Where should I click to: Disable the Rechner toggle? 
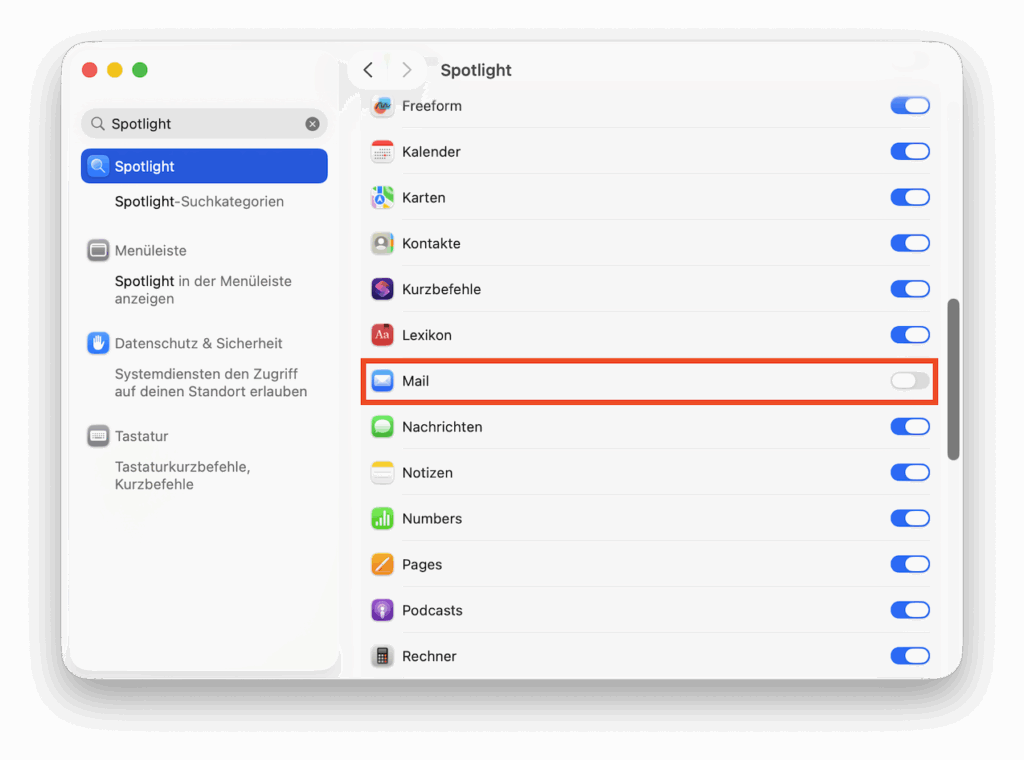coord(908,656)
